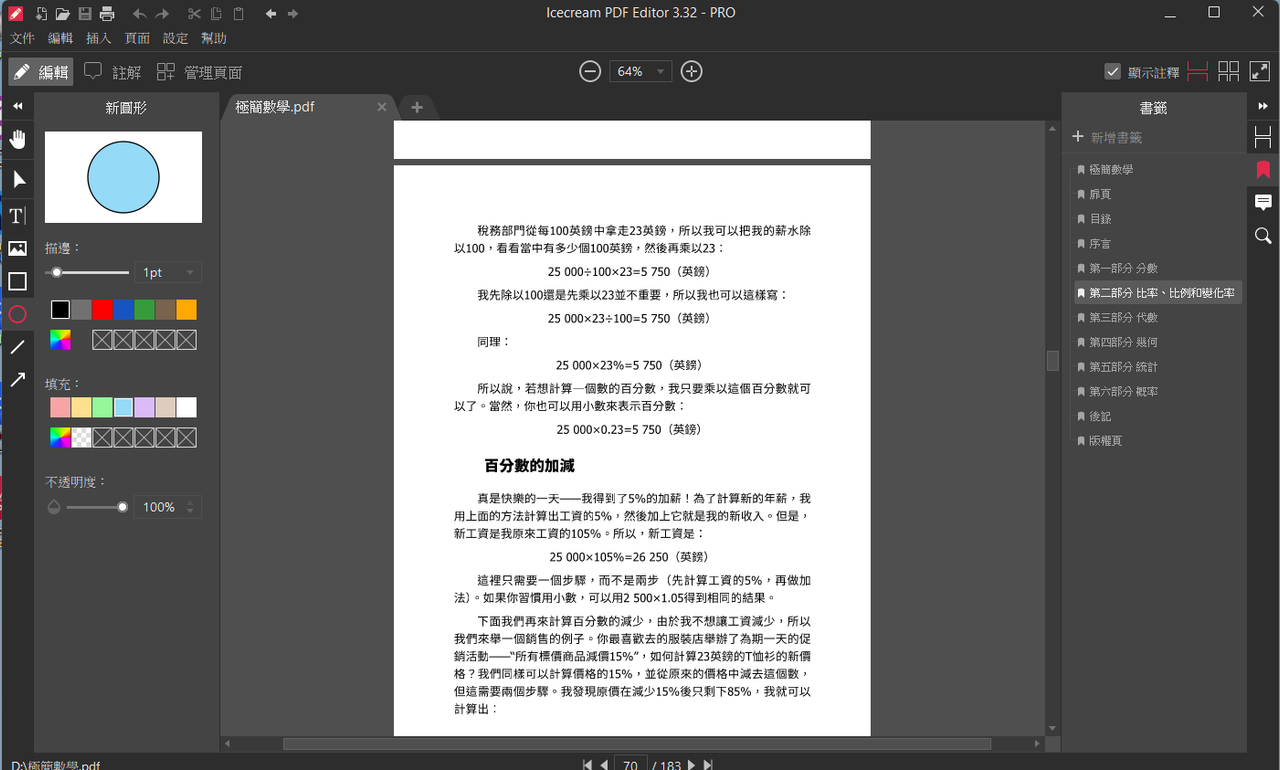Redo the last action

(x=163, y=14)
